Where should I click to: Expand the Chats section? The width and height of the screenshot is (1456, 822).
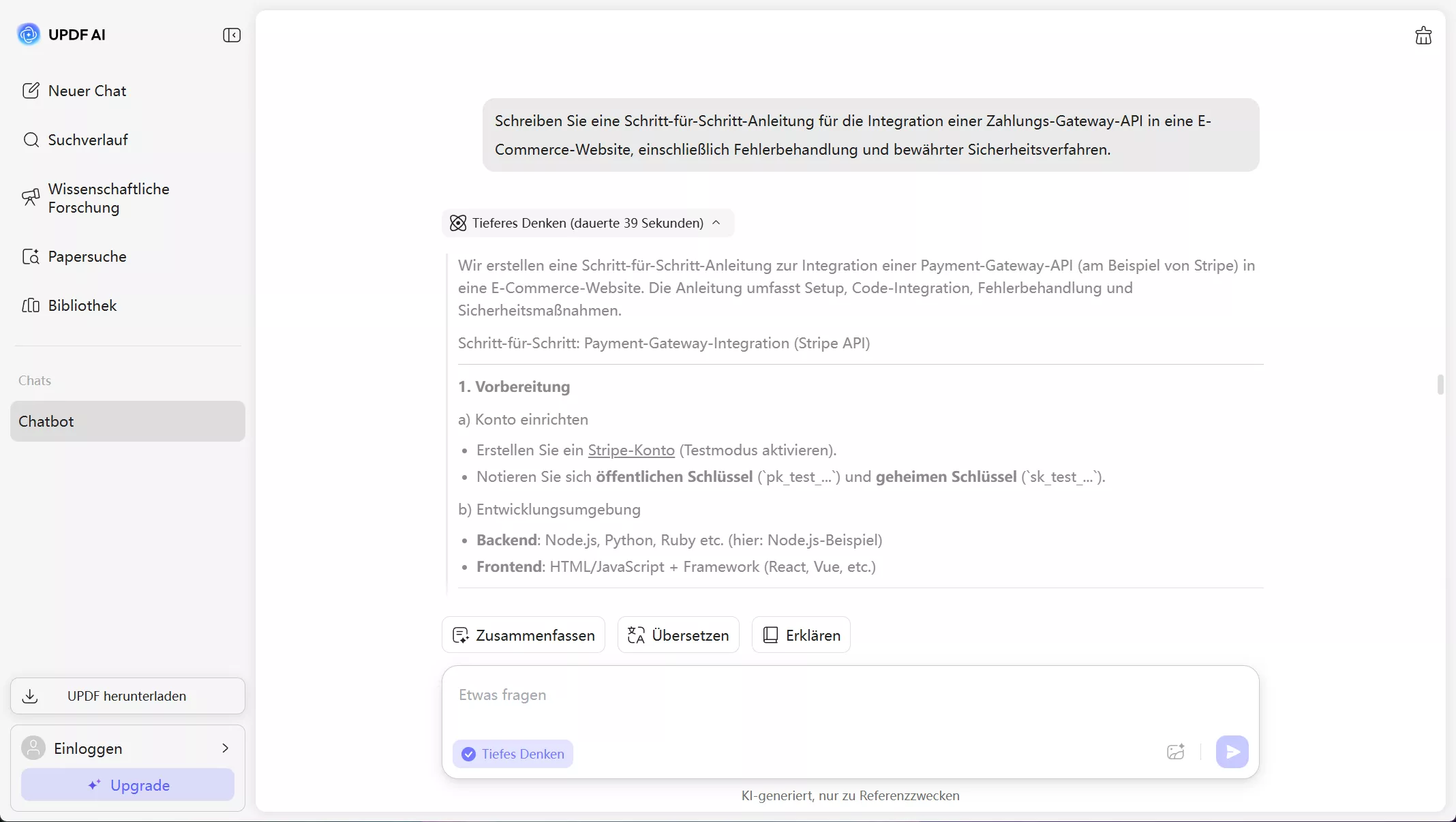pyautogui.click(x=35, y=380)
